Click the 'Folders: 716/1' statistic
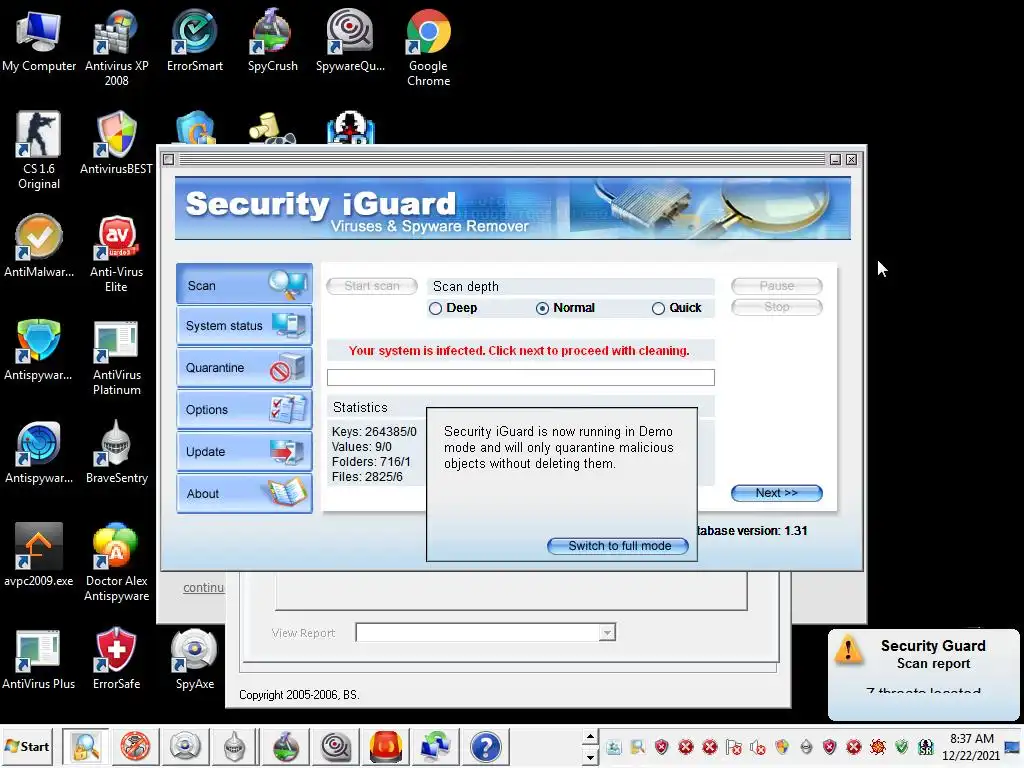 pyautogui.click(x=371, y=462)
